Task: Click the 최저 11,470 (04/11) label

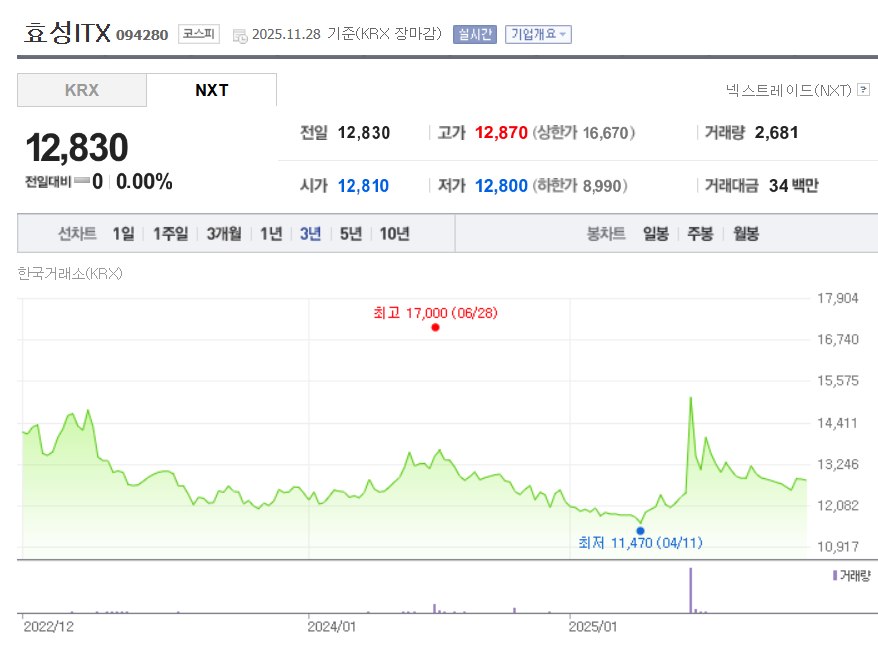Action: 640,543
